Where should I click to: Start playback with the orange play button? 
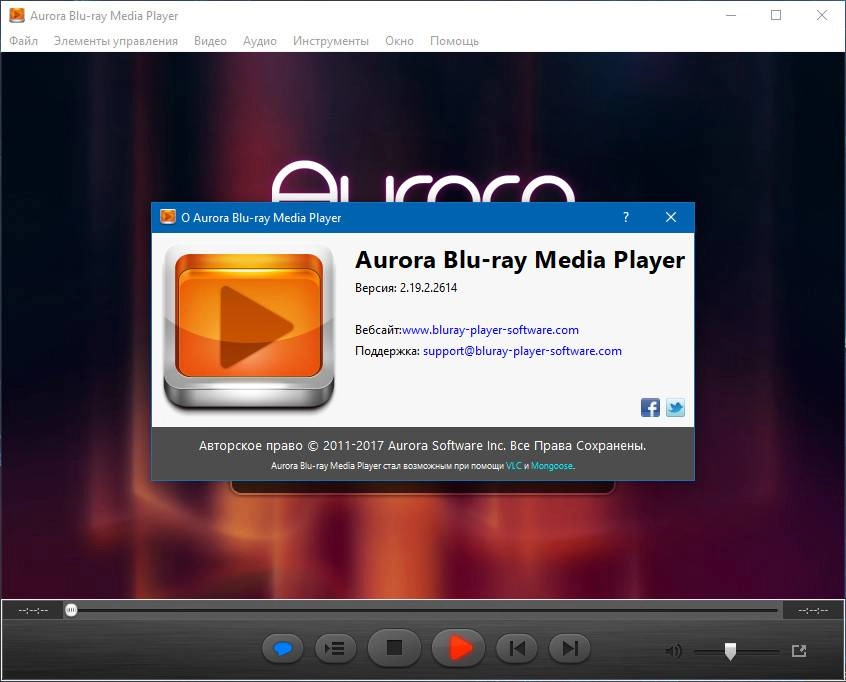[x=458, y=647]
